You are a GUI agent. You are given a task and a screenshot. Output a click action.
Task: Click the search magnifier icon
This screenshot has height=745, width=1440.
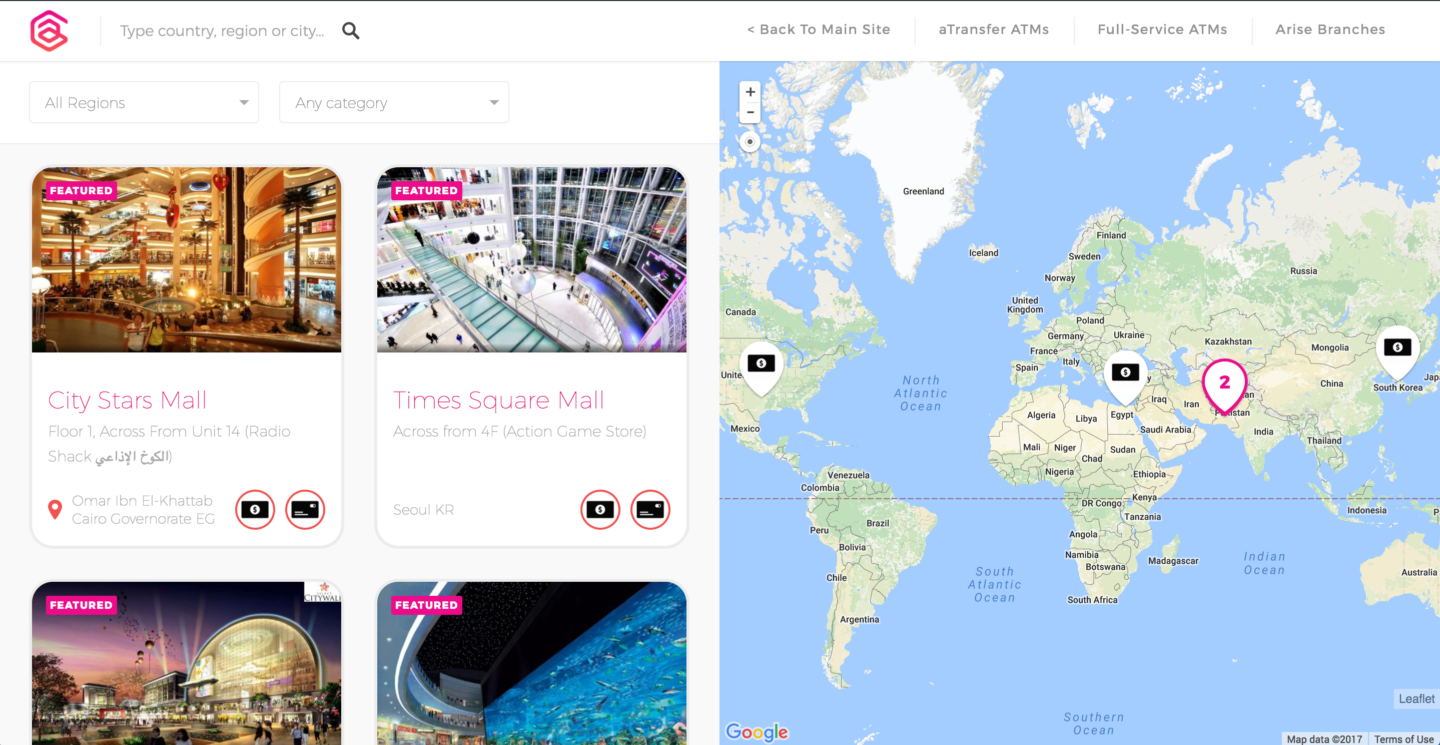click(x=351, y=31)
